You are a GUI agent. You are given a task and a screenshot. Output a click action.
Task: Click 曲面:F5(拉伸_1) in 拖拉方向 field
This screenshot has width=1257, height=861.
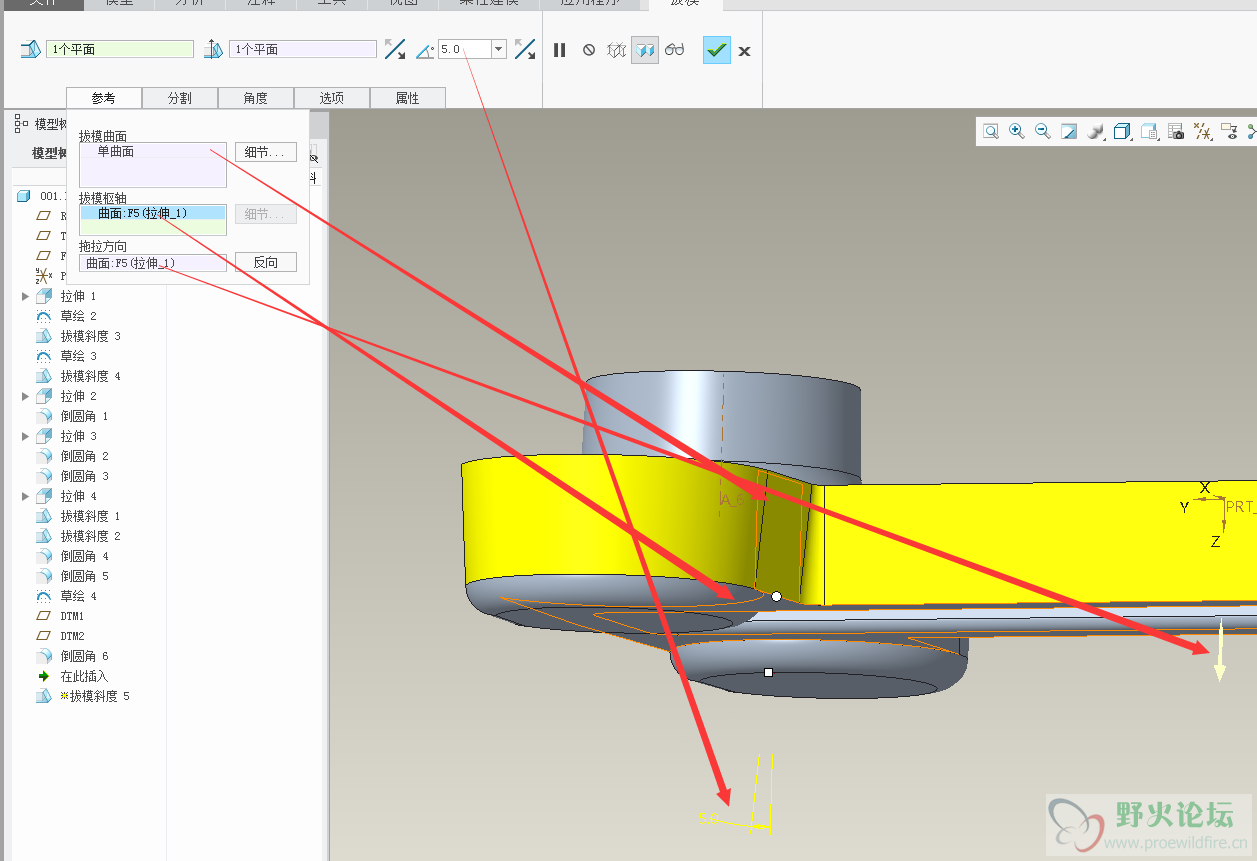click(x=153, y=263)
